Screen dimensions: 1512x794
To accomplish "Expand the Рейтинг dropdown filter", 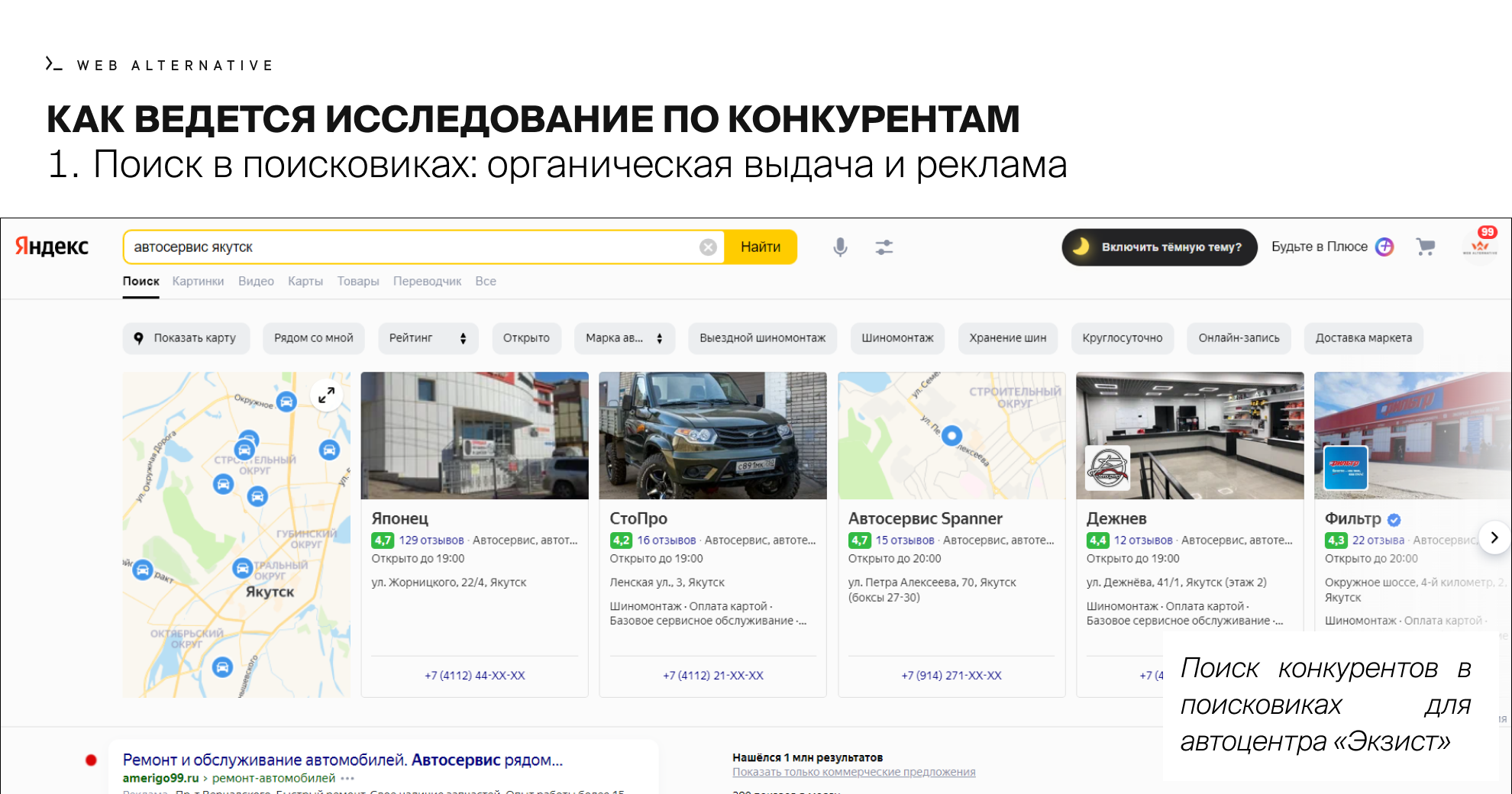I will (x=428, y=338).
